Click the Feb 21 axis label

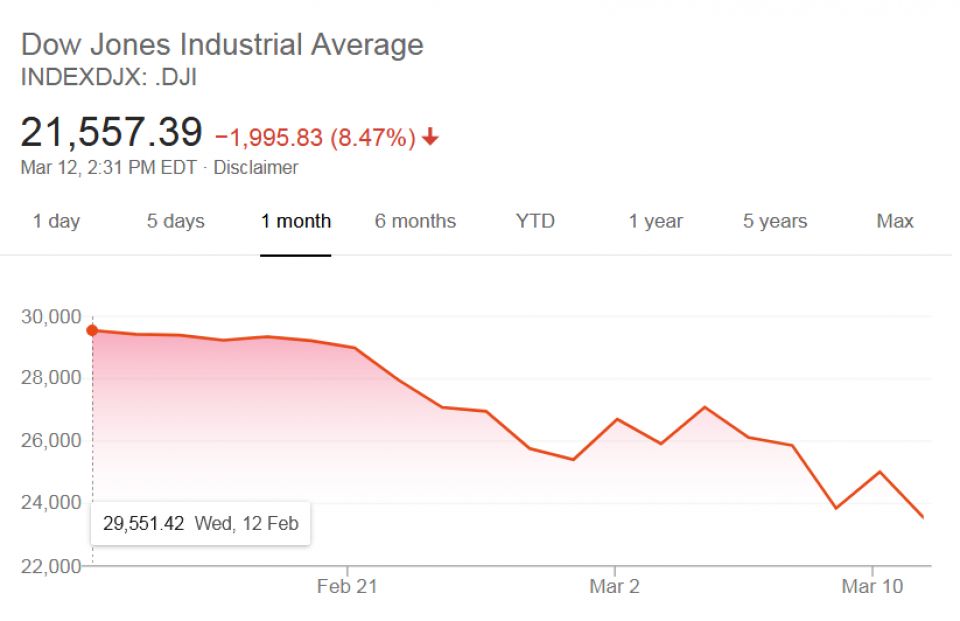[x=347, y=587]
